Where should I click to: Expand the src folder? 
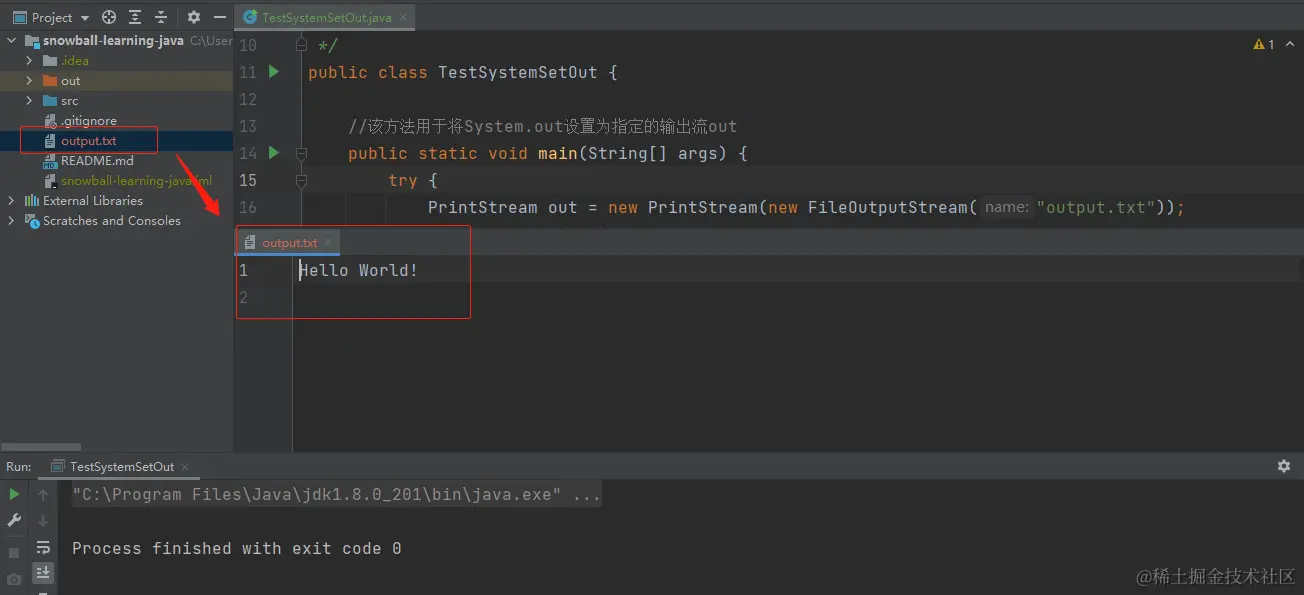tap(29, 101)
